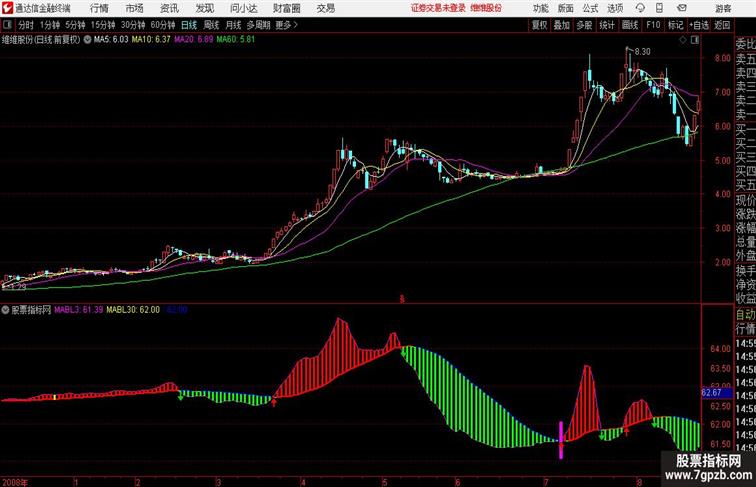Click the 外盘 row in side panel
Screen dimensions: 756x487
click(745, 256)
